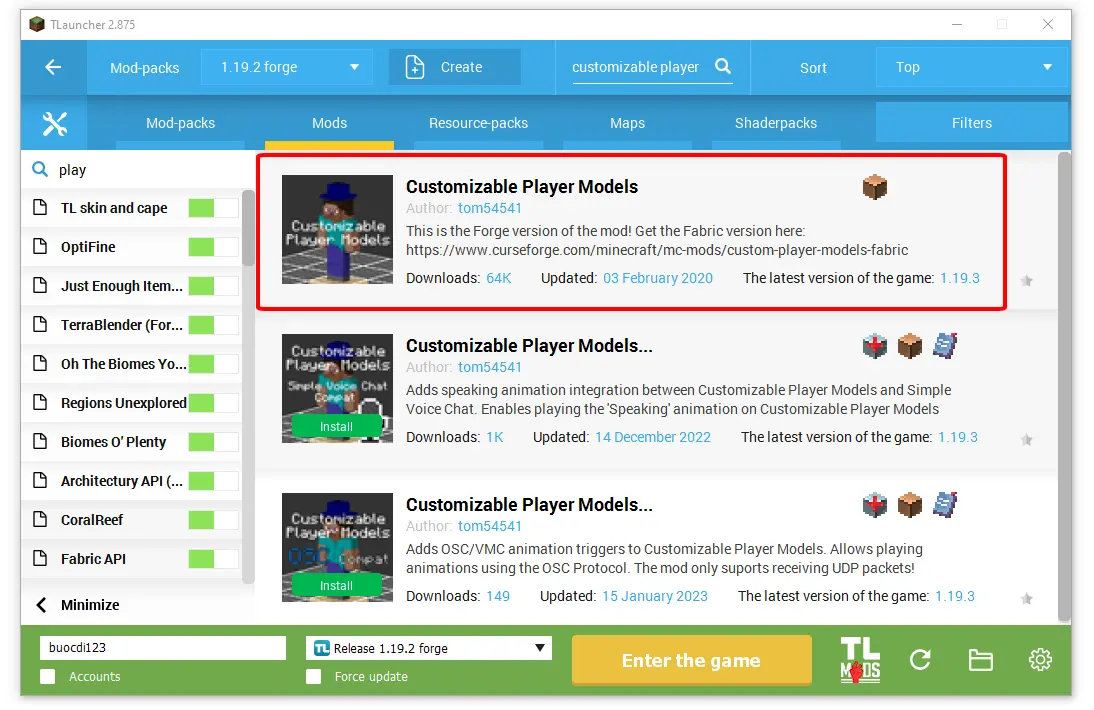
Task: Install the OSC compat mod
Action: click(336, 585)
